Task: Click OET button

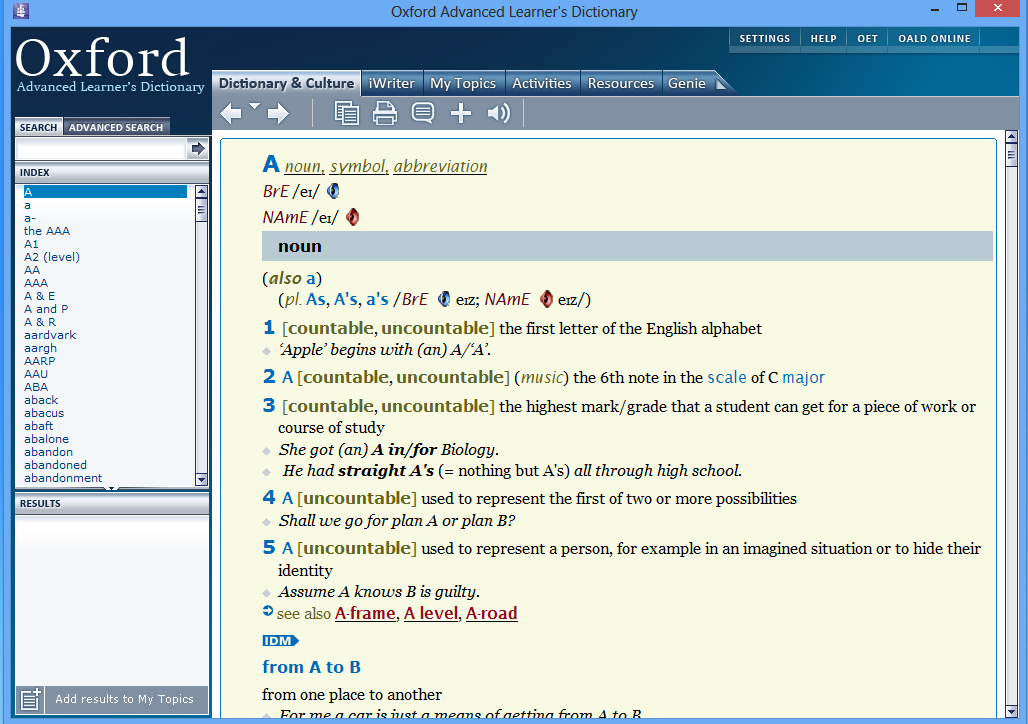Action: (867, 39)
